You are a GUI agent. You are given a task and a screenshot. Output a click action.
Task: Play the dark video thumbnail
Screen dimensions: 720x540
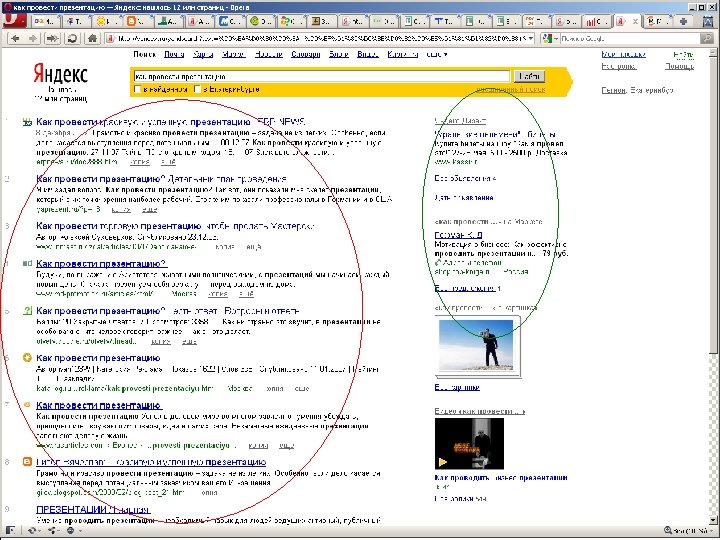point(469,443)
